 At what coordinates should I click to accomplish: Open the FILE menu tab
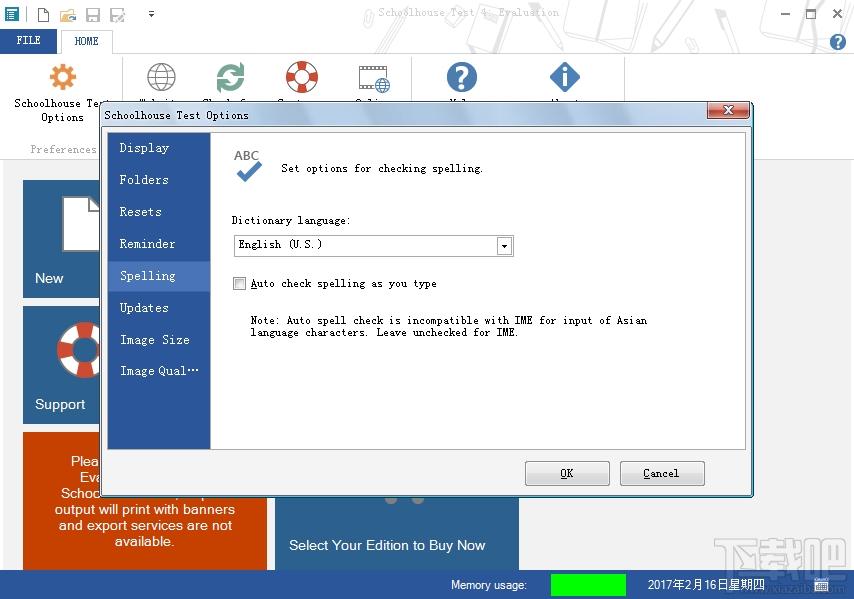28,41
